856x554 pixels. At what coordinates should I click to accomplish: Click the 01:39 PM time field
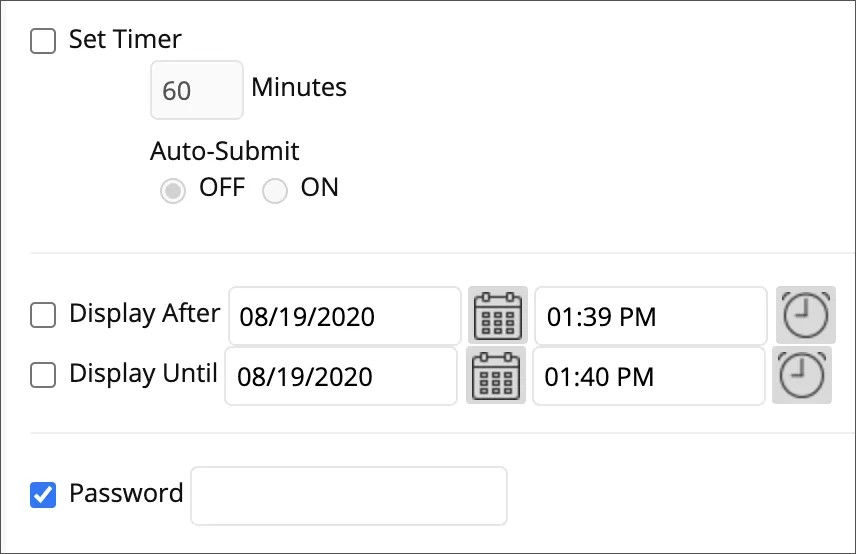[x=651, y=316]
